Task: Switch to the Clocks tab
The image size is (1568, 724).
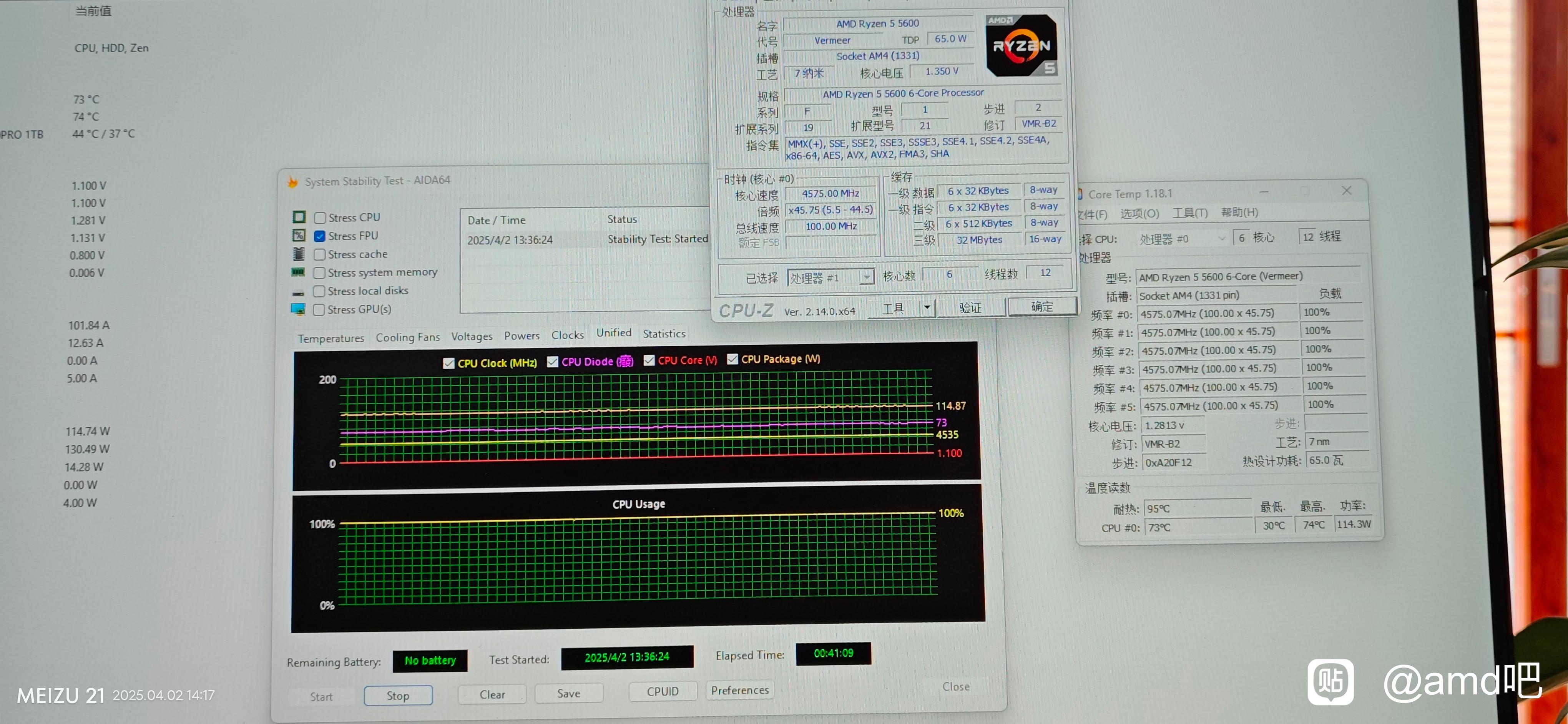Action: point(567,335)
